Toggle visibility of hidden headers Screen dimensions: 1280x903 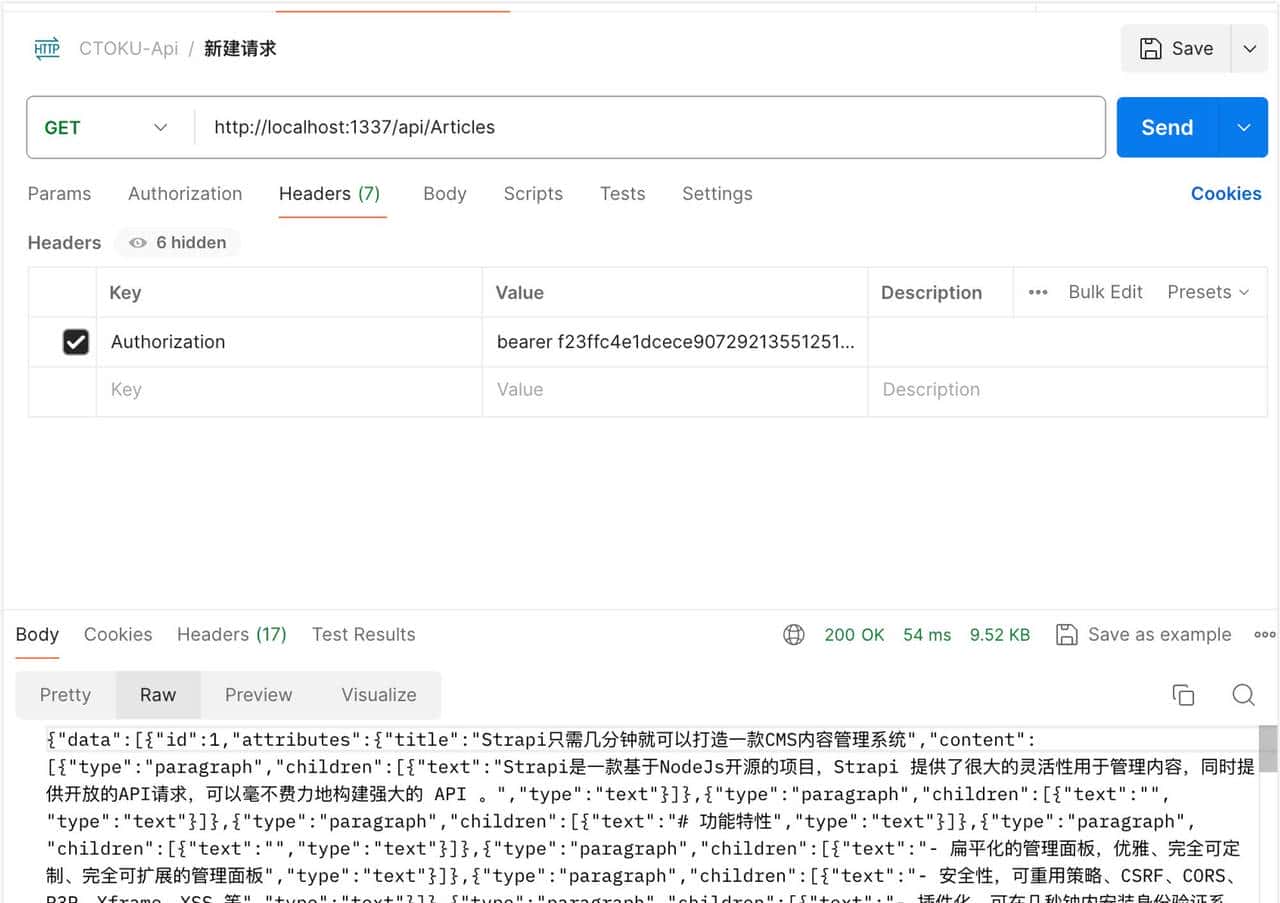coord(177,242)
